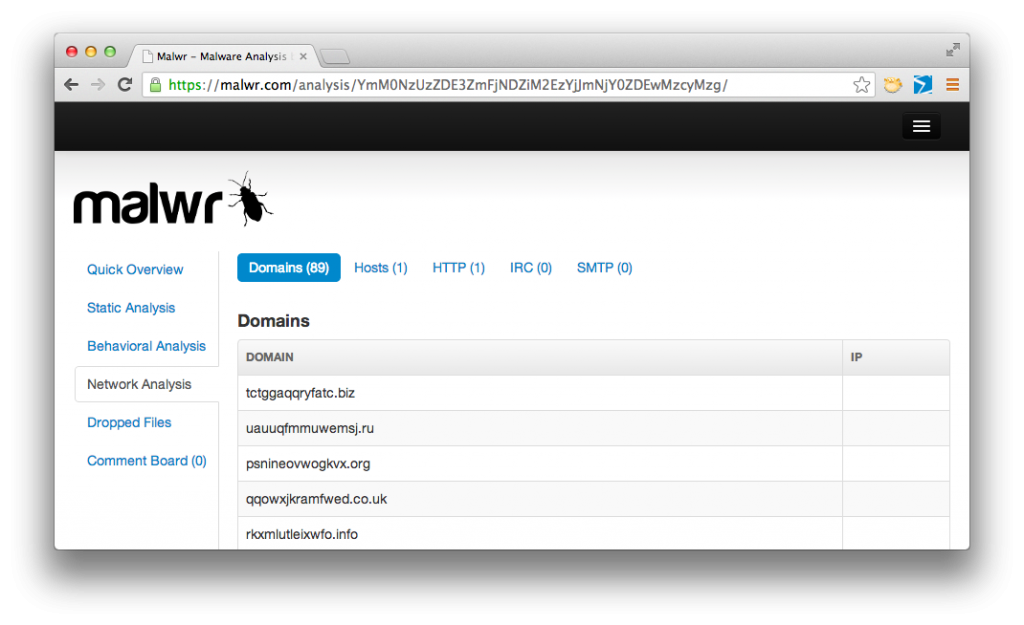Viewport: 1024px width, 625px height.
Task: Minimize the window with the yellow button
Action: click(91, 52)
